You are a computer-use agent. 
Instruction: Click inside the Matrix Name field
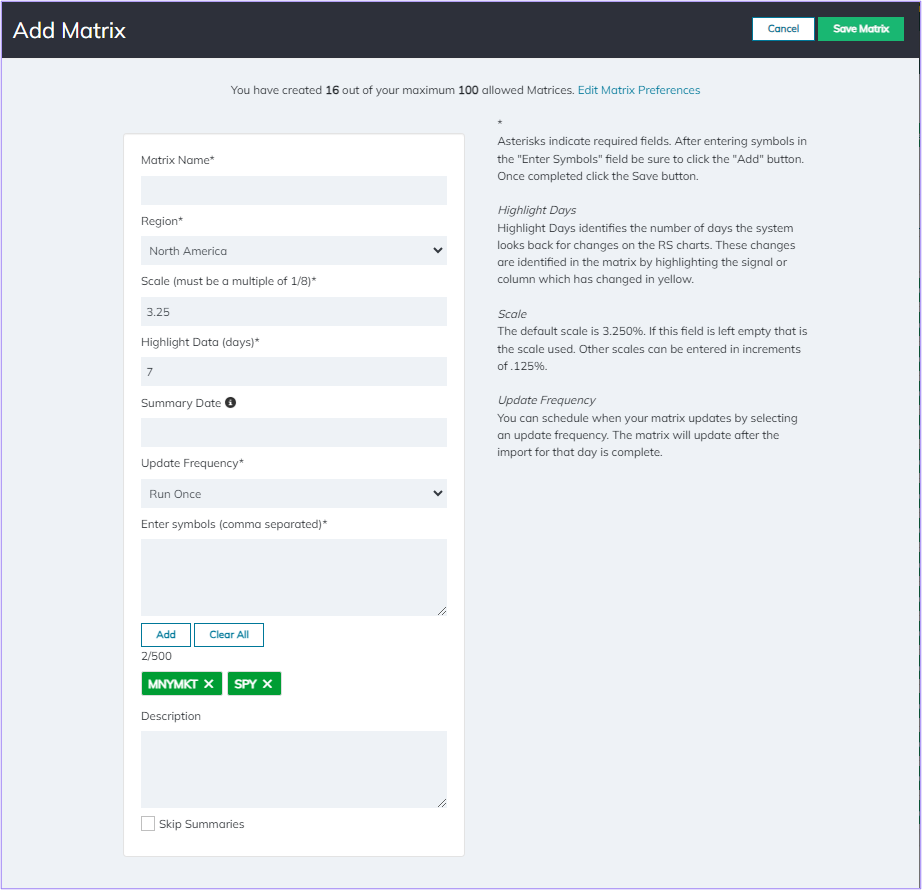(293, 190)
